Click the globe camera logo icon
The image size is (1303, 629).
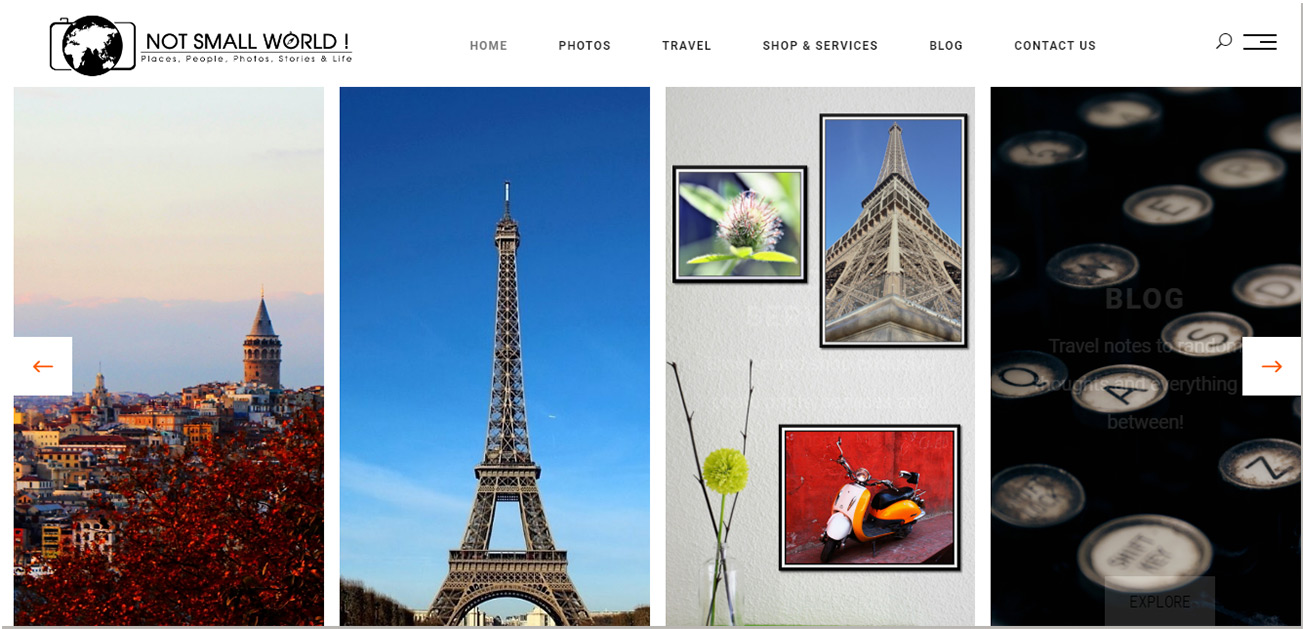click(x=93, y=46)
